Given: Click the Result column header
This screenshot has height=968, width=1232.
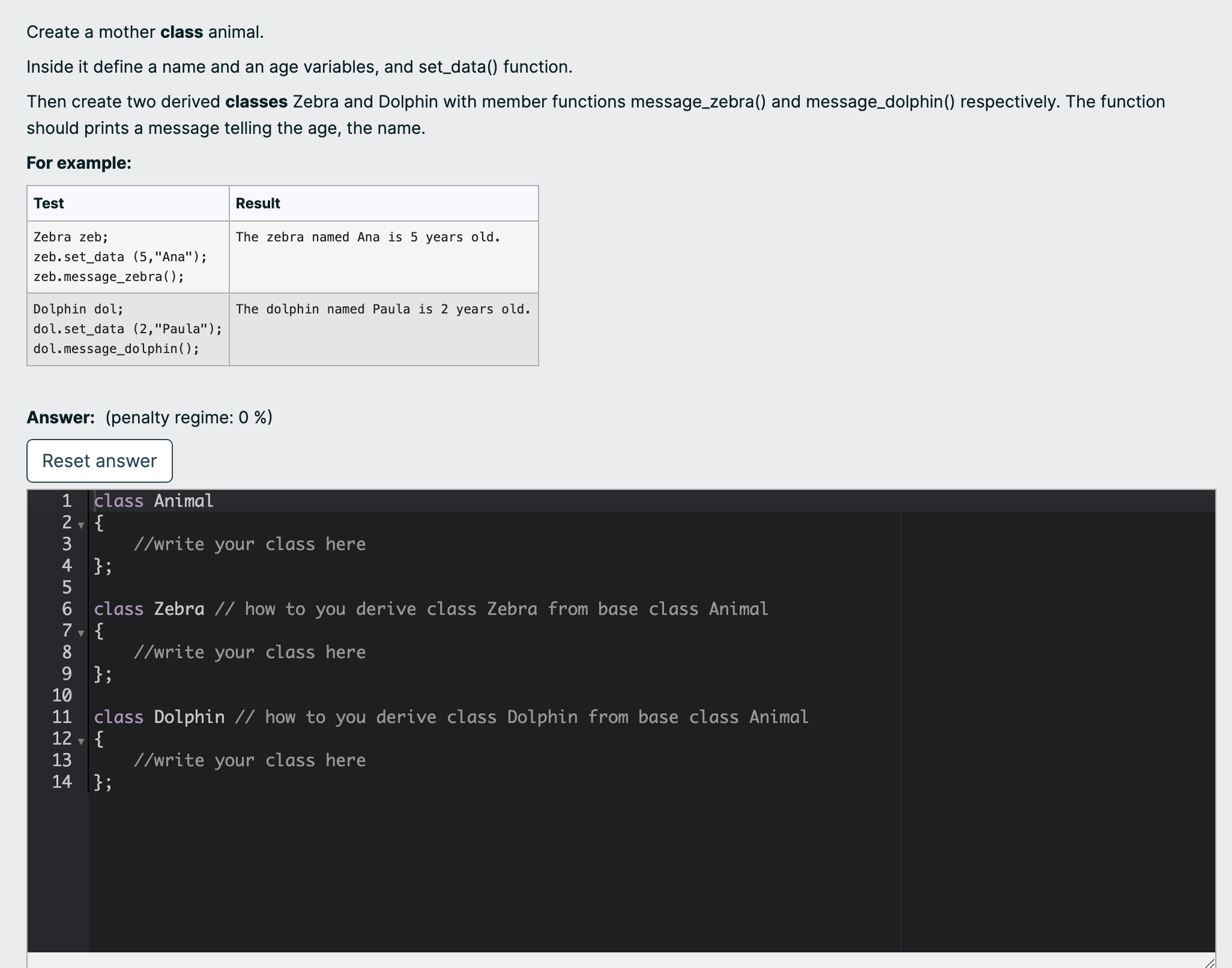Looking at the screenshot, I should [x=258, y=204].
